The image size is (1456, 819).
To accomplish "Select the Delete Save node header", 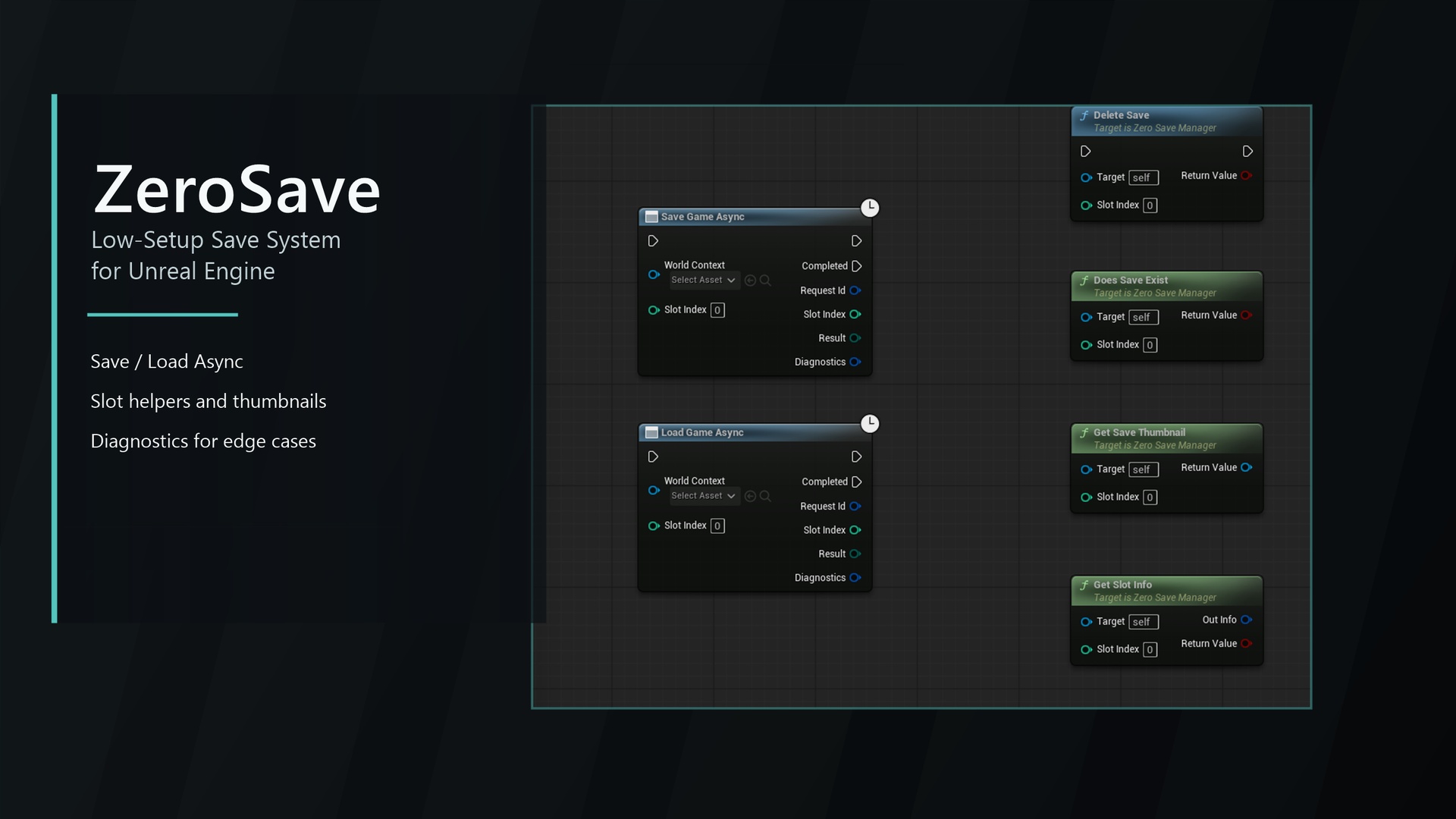I will pyautogui.click(x=1166, y=121).
